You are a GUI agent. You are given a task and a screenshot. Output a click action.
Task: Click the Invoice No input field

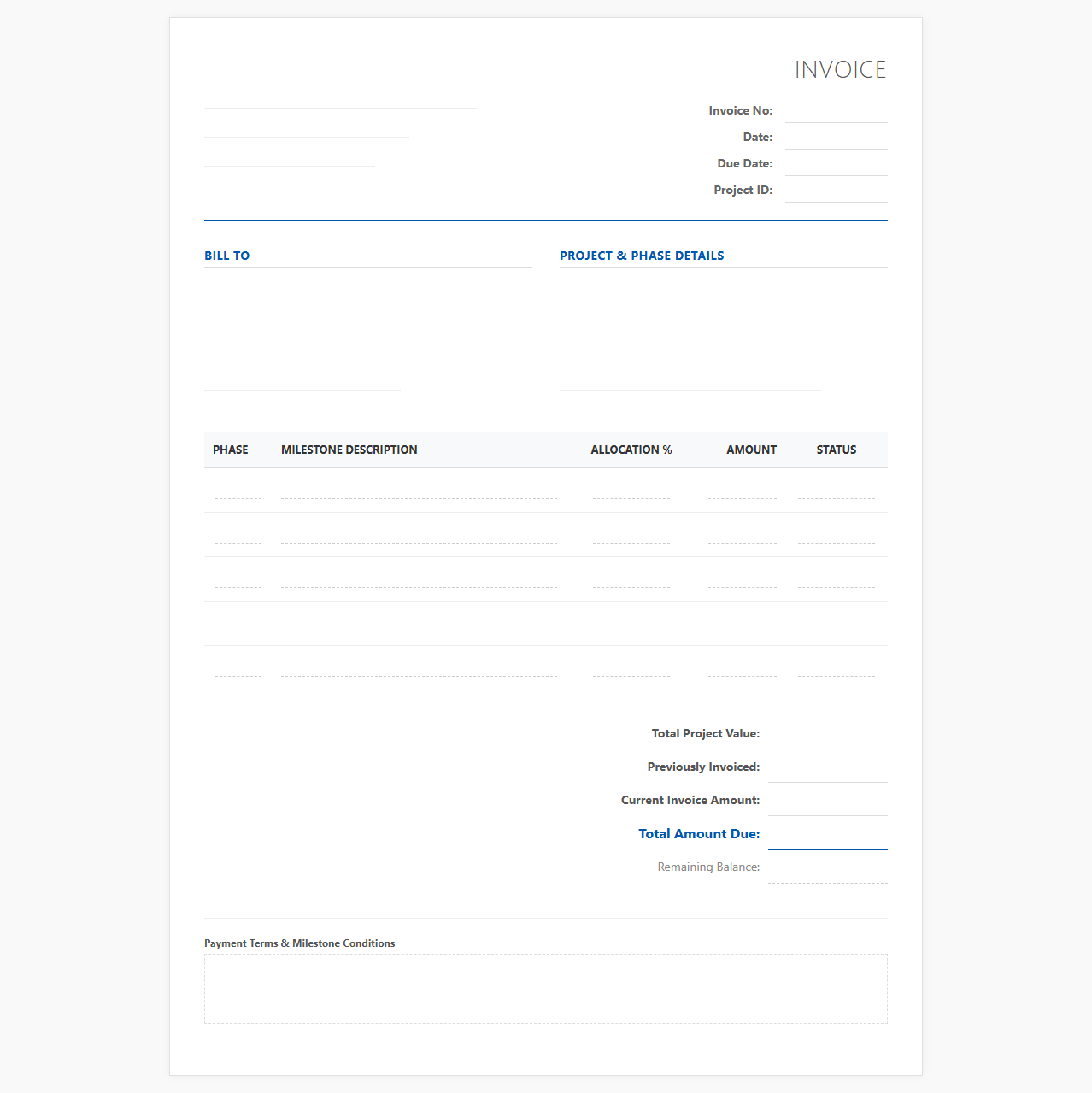click(x=836, y=111)
